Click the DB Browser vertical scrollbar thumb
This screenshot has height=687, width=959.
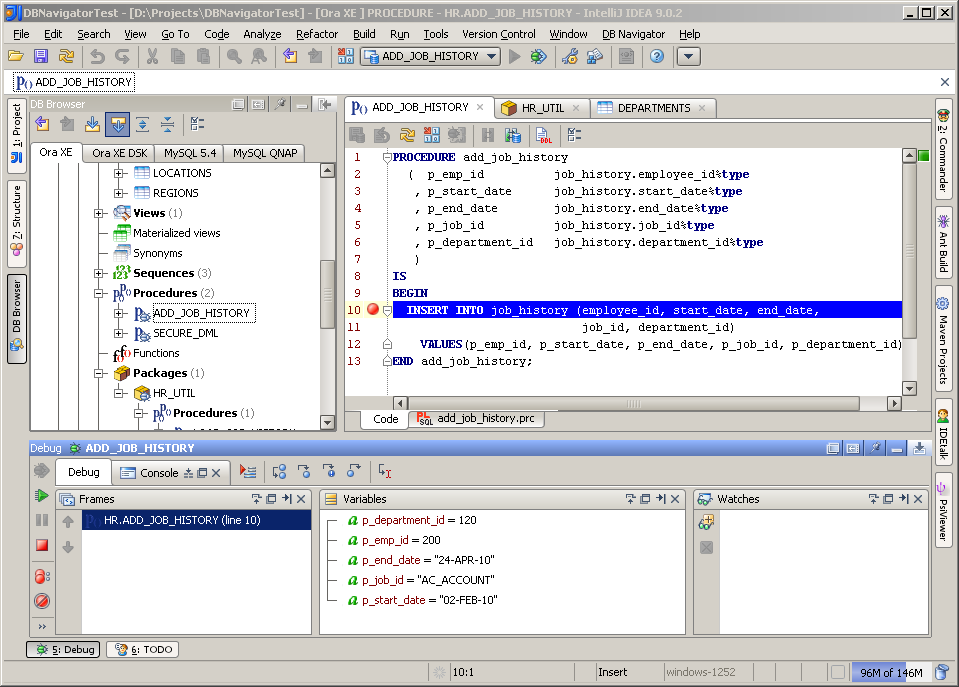pos(328,294)
